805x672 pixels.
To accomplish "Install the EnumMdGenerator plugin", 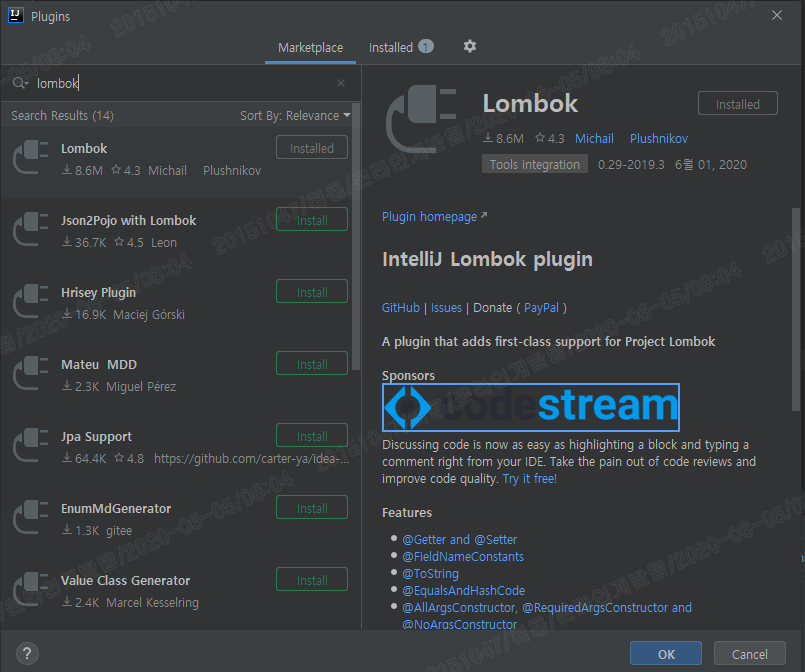I will coord(312,508).
